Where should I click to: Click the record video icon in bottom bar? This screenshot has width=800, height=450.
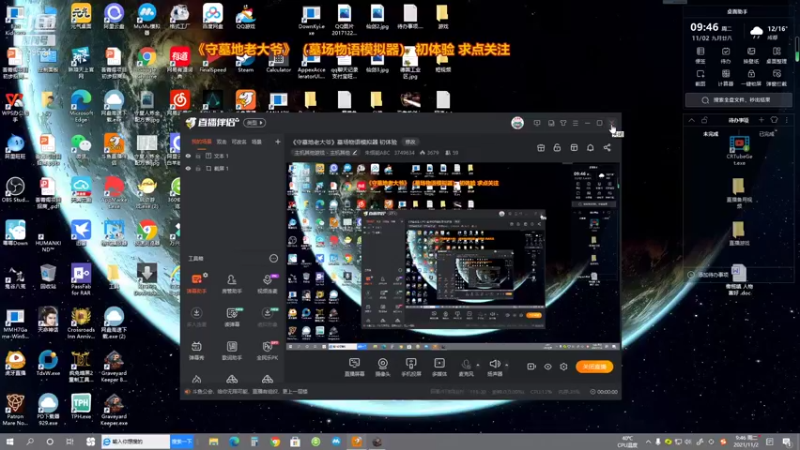(x=531, y=366)
